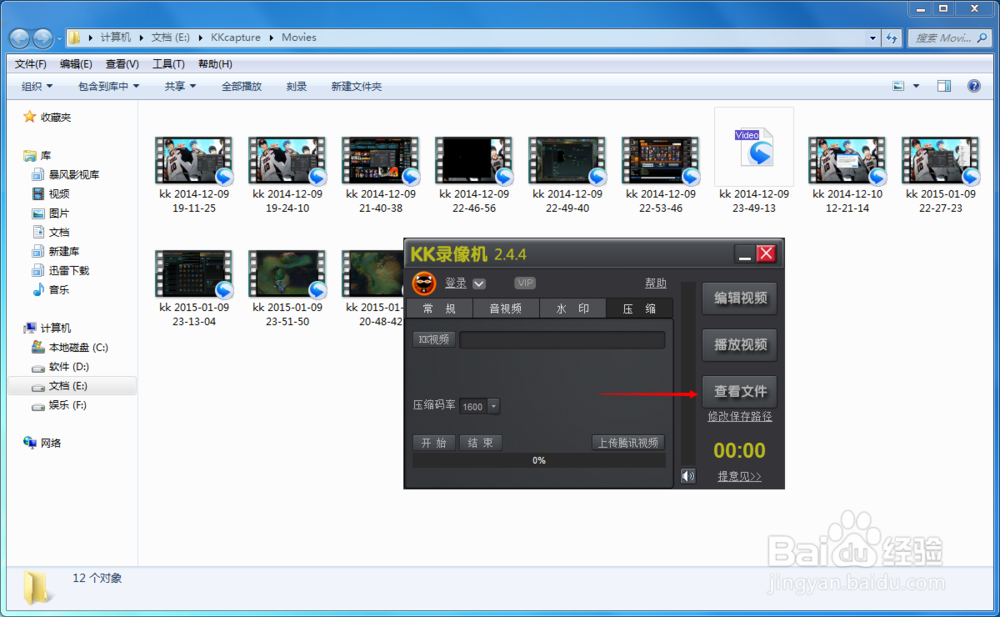1000x617 pixels.
Task: Select the 软件 (D:) drive
Action: coord(60,367)
